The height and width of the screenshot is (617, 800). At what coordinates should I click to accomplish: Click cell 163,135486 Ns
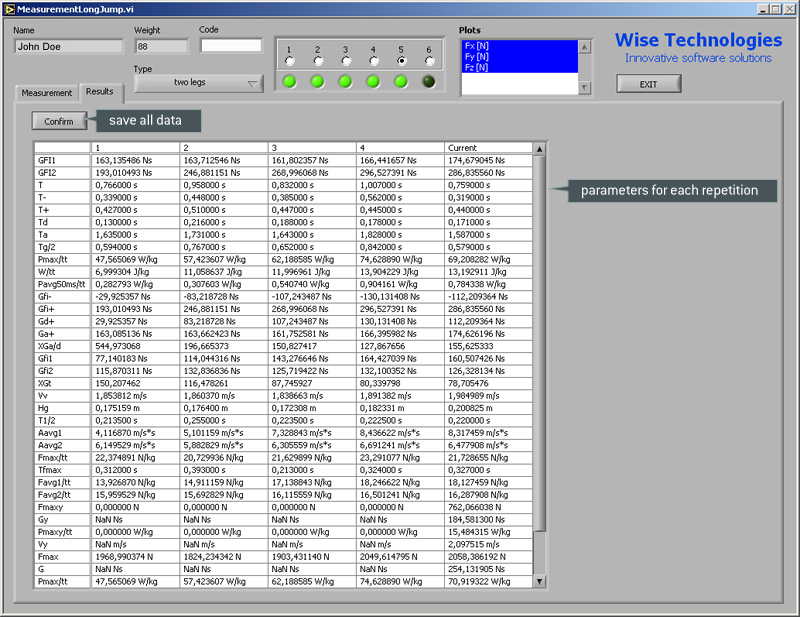135,160
